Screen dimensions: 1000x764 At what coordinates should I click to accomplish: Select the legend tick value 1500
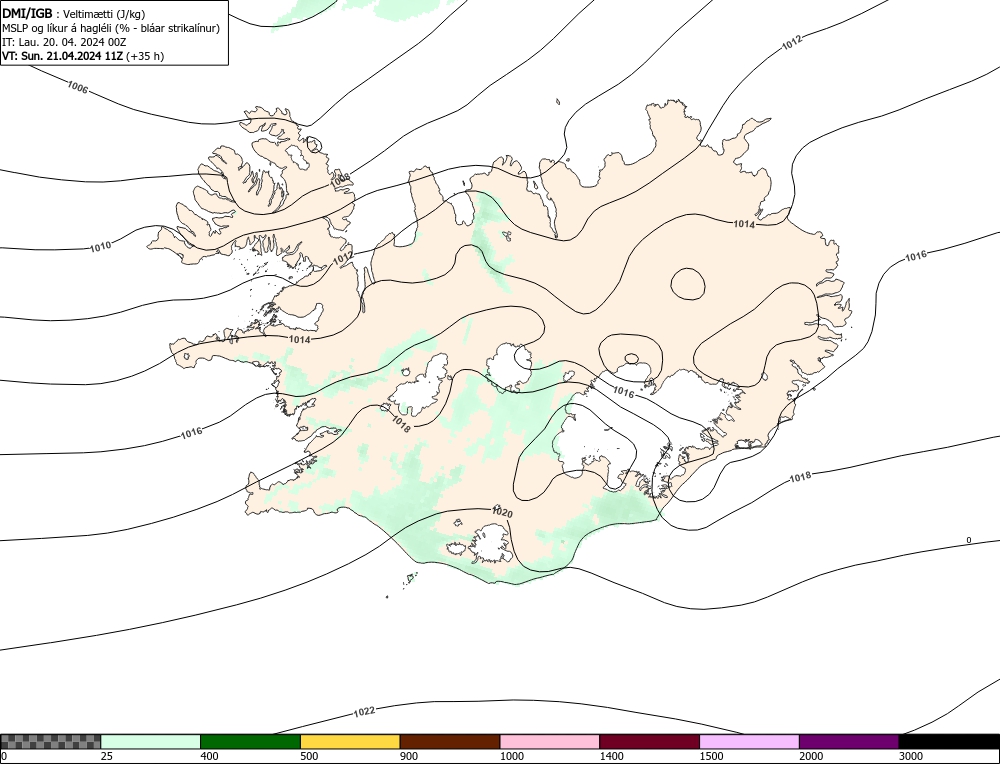point(711,756)
